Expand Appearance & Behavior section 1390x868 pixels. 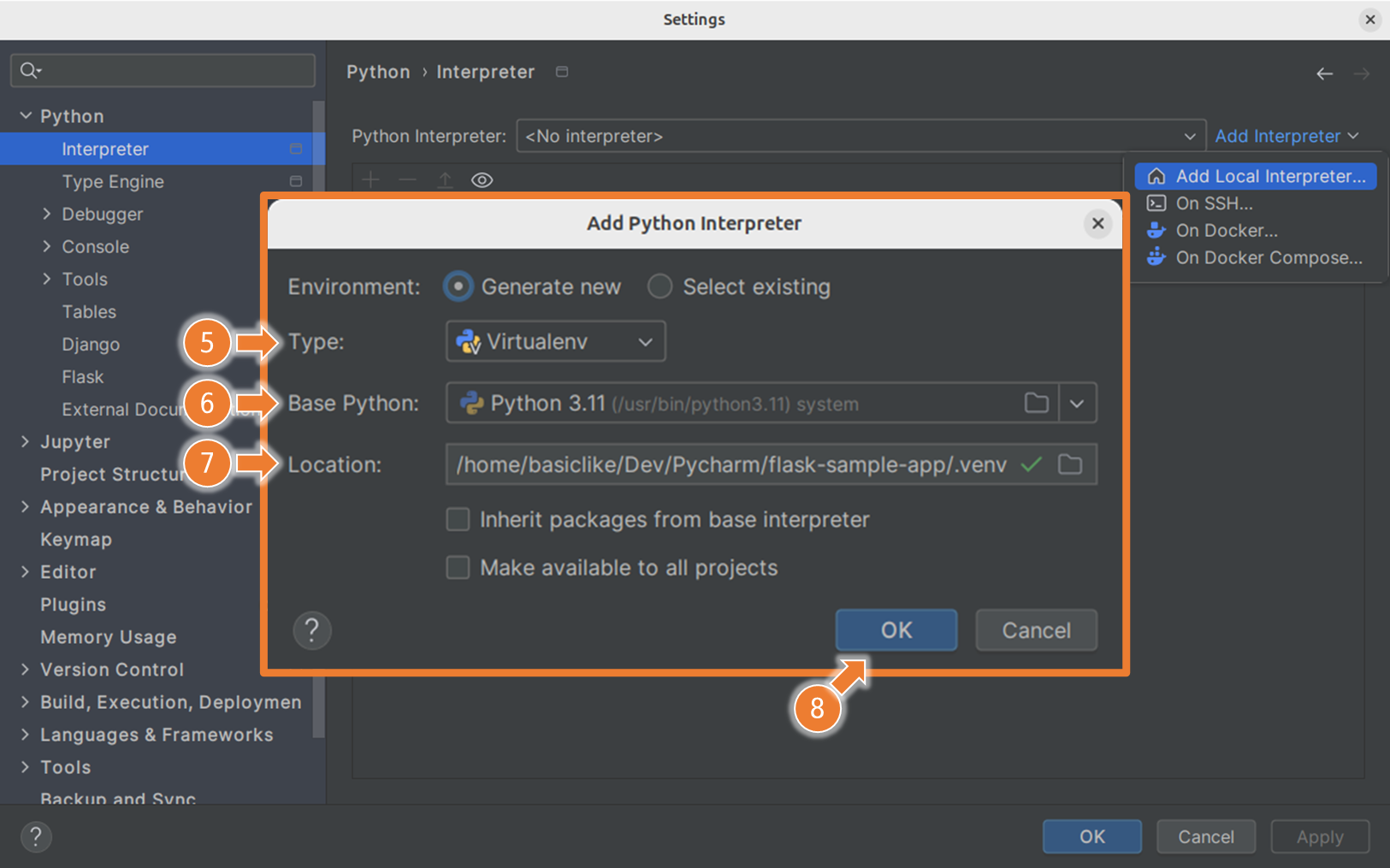point(26,506)
